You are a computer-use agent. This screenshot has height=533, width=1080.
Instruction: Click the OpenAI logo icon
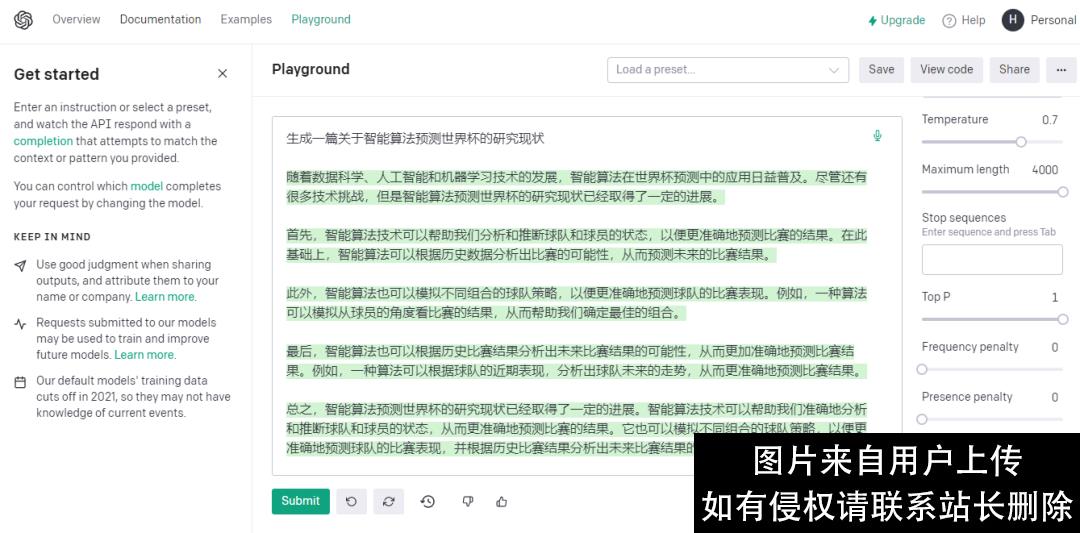pyautogui.click(x=23, y=20)
